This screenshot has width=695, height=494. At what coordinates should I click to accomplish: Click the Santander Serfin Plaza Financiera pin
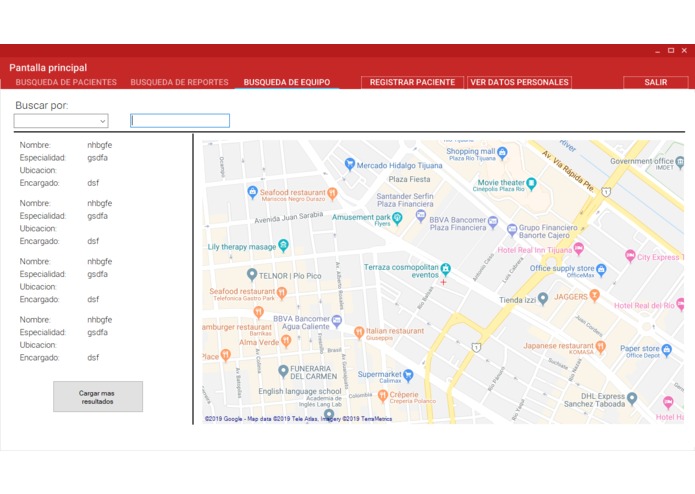421,216
